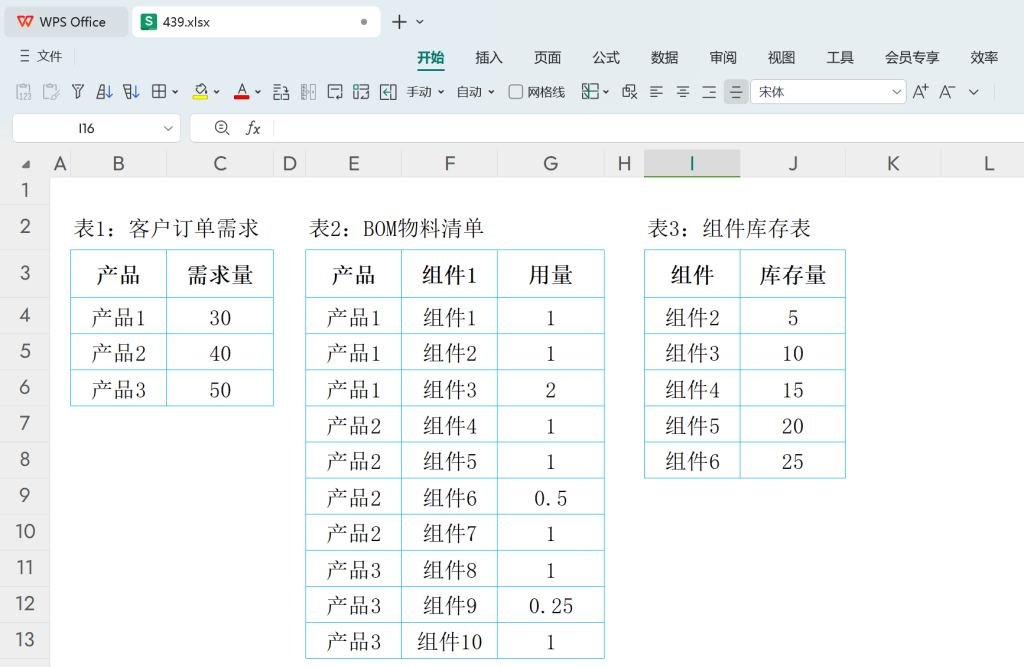Screen dimensions: 1024x667
Task: Open the new tab dropdown chevron
Action: point(420,22)
